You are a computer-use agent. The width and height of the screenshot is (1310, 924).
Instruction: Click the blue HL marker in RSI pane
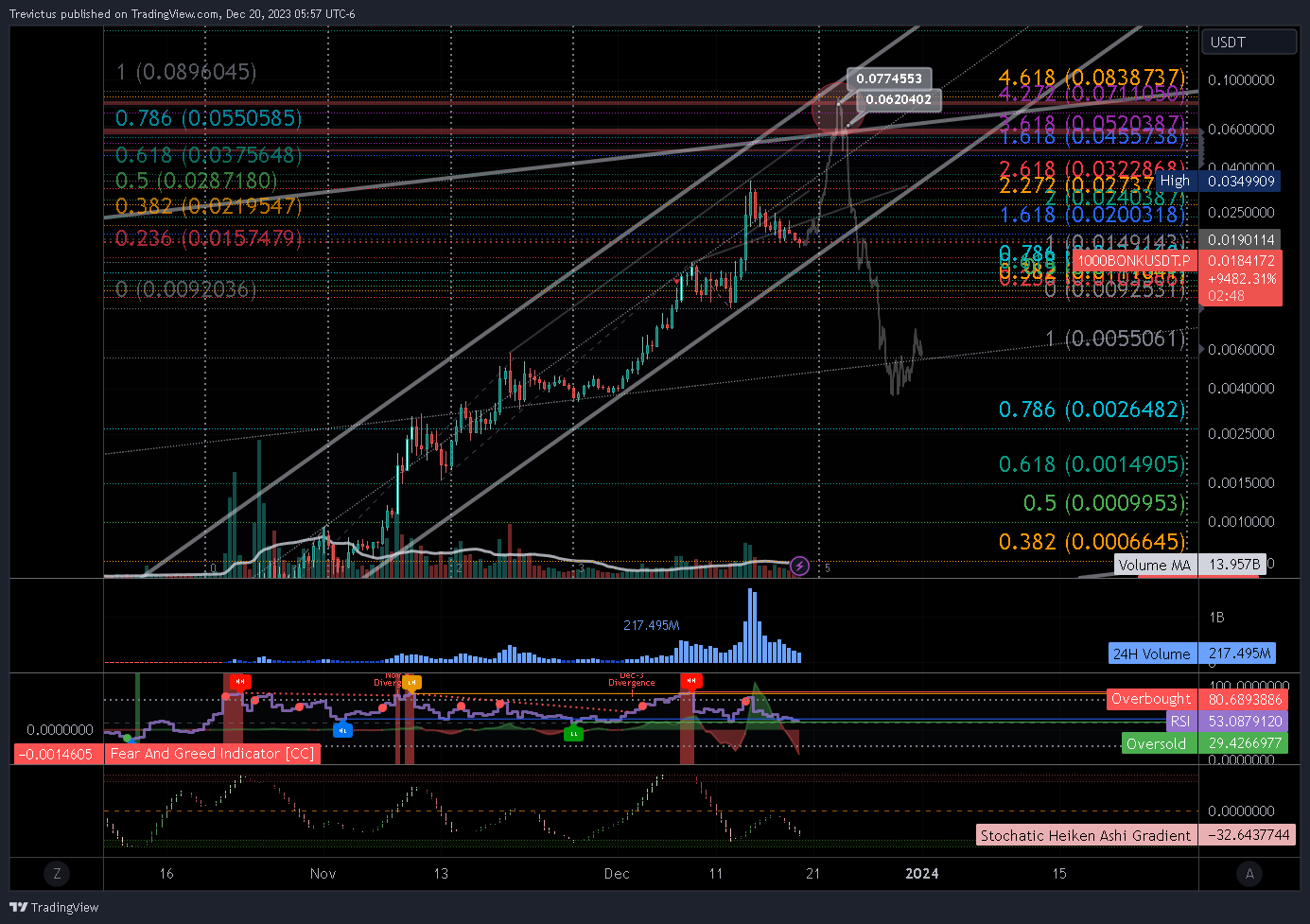tap(342, 729)
